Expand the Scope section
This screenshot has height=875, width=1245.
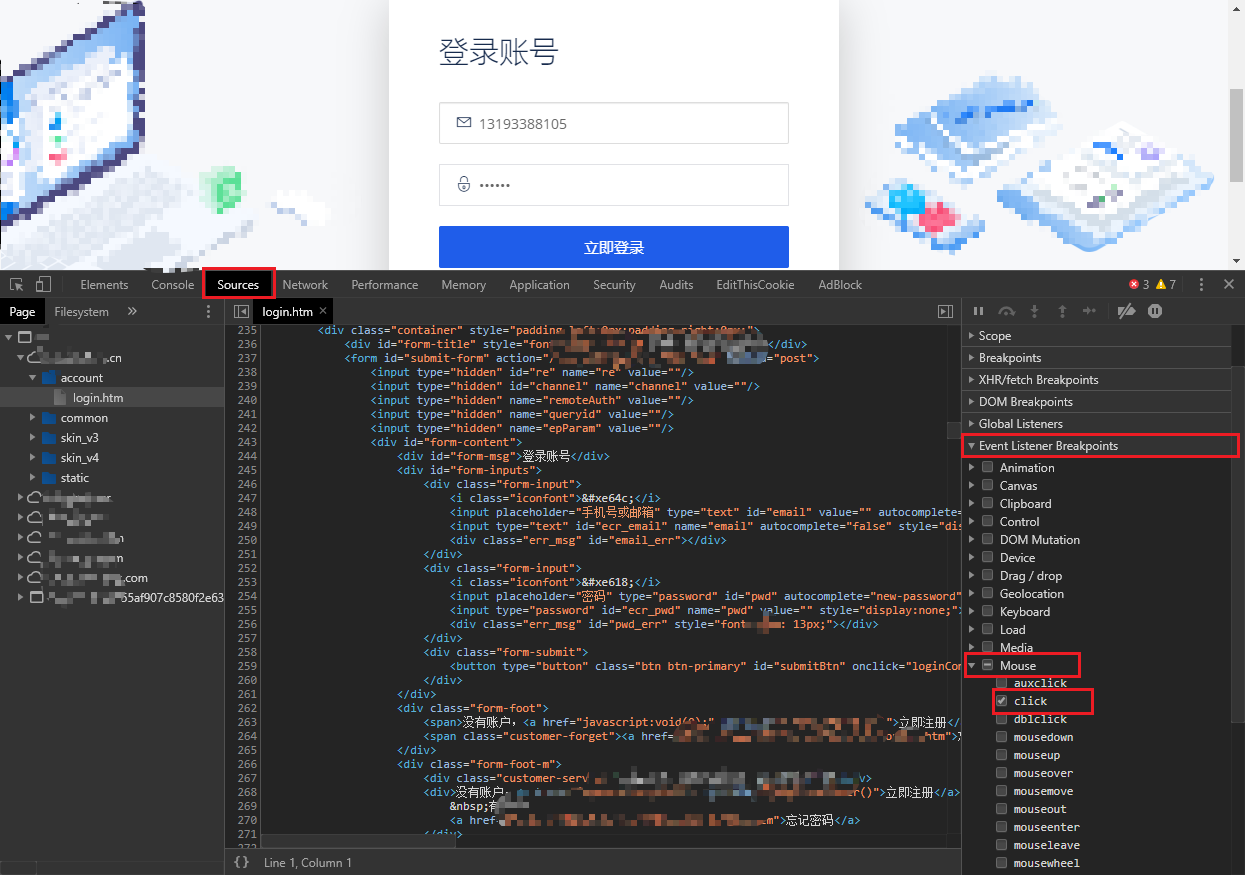1096,336
